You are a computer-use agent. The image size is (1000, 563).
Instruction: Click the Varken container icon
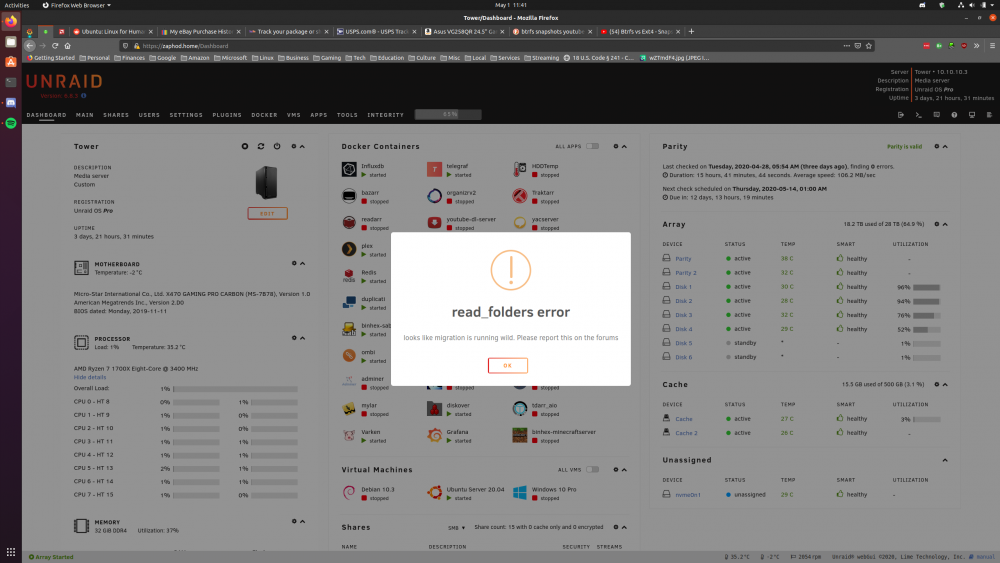click(349, 435)
